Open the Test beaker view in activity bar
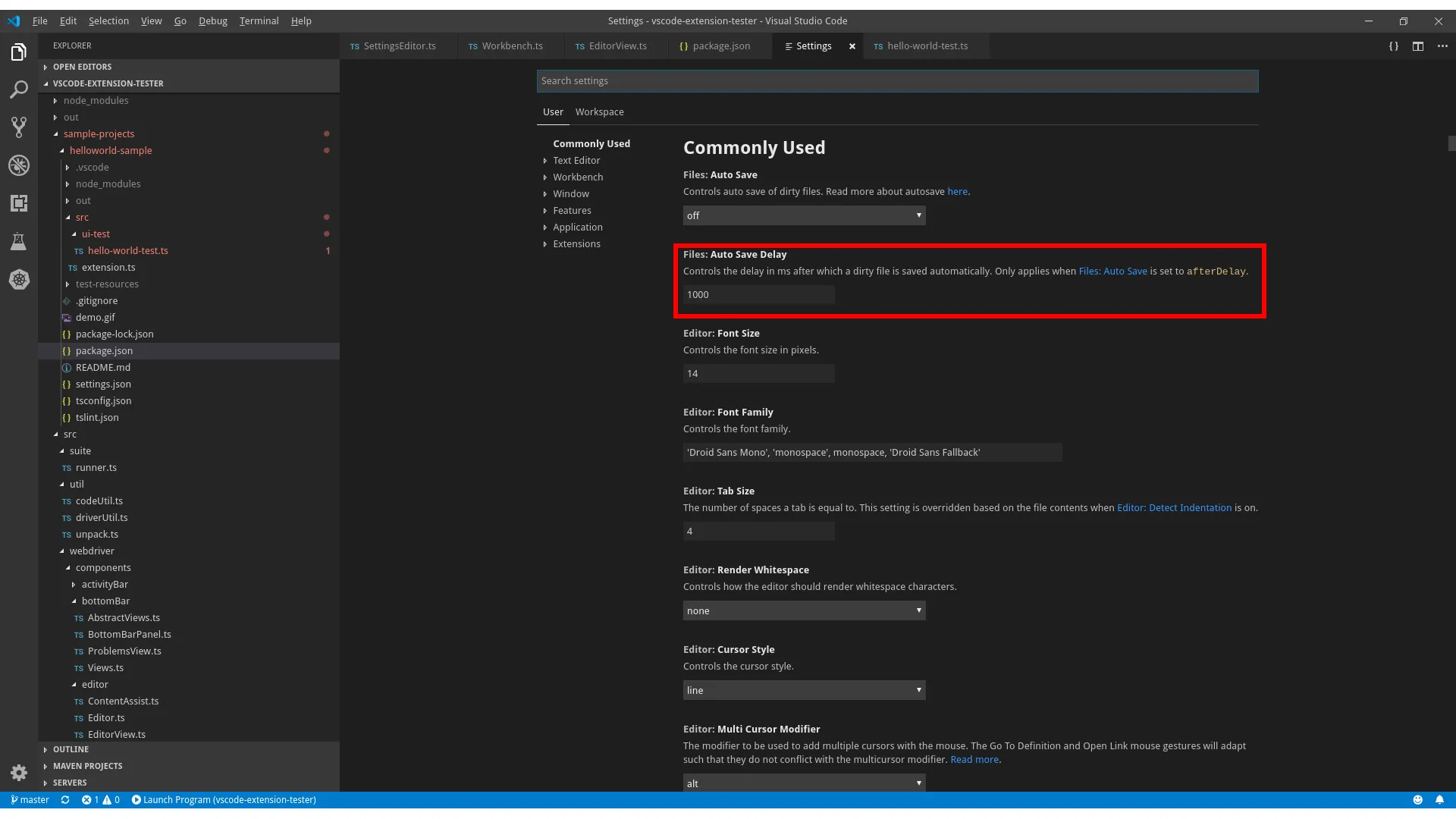The width and height of the screenshot is (1456, 819). (x=19, y=241)
